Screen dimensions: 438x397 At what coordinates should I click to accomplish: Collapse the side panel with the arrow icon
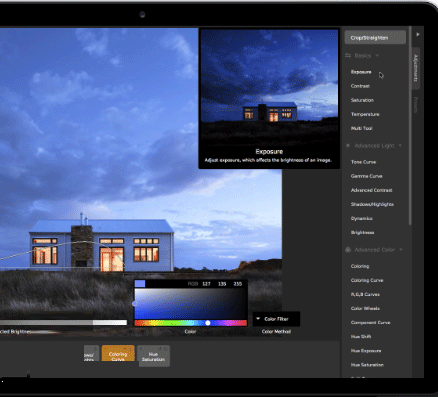[418, 34]
